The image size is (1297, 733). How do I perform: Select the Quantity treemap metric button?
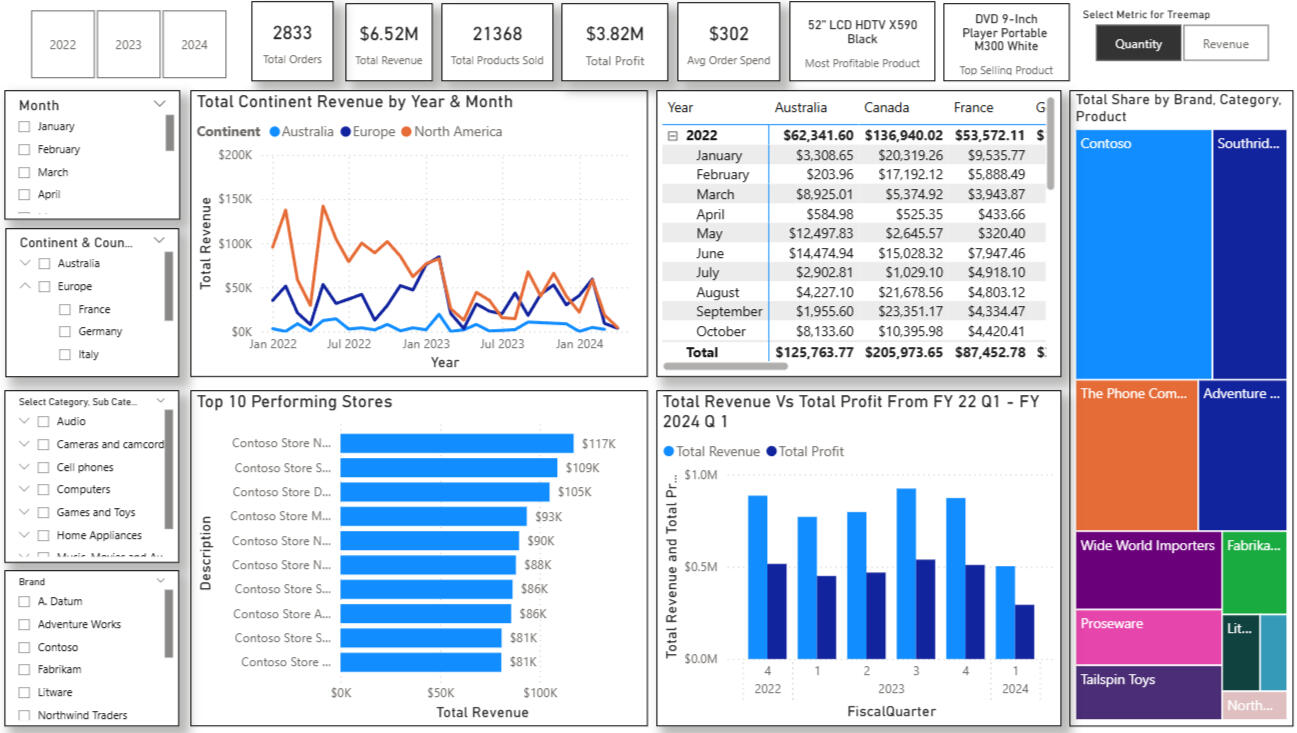tap(1138, 44)
